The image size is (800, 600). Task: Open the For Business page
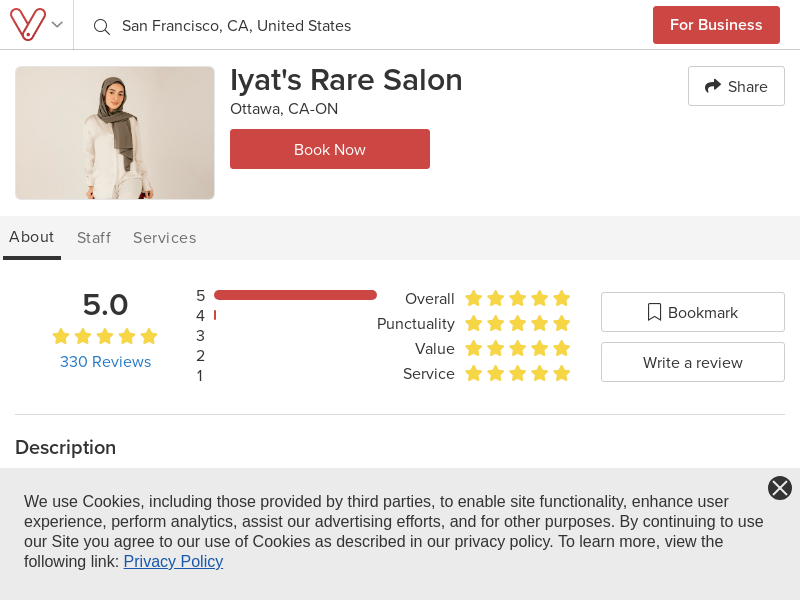point(716,25)
